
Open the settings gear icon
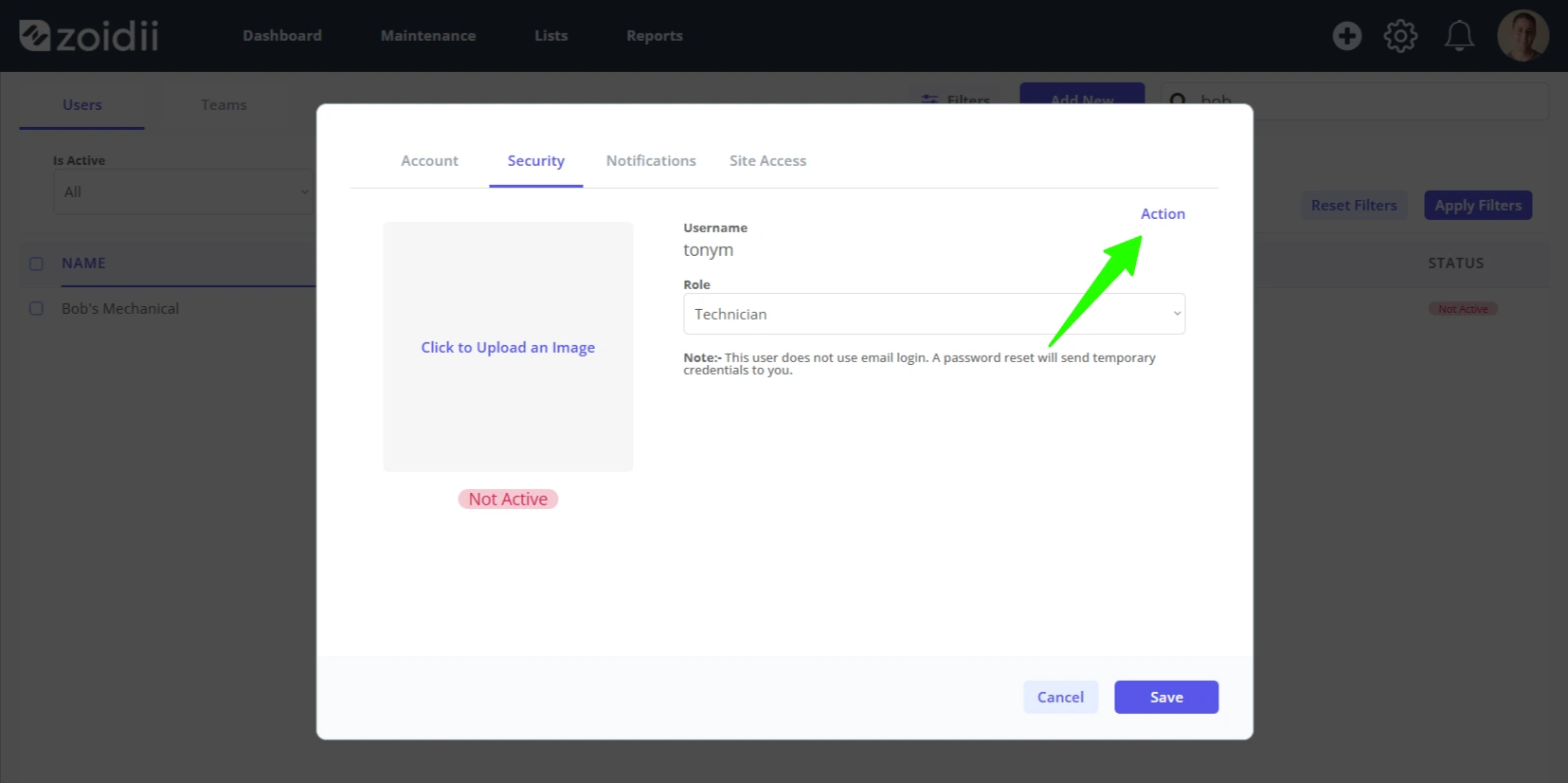[x=1400, y=36]
